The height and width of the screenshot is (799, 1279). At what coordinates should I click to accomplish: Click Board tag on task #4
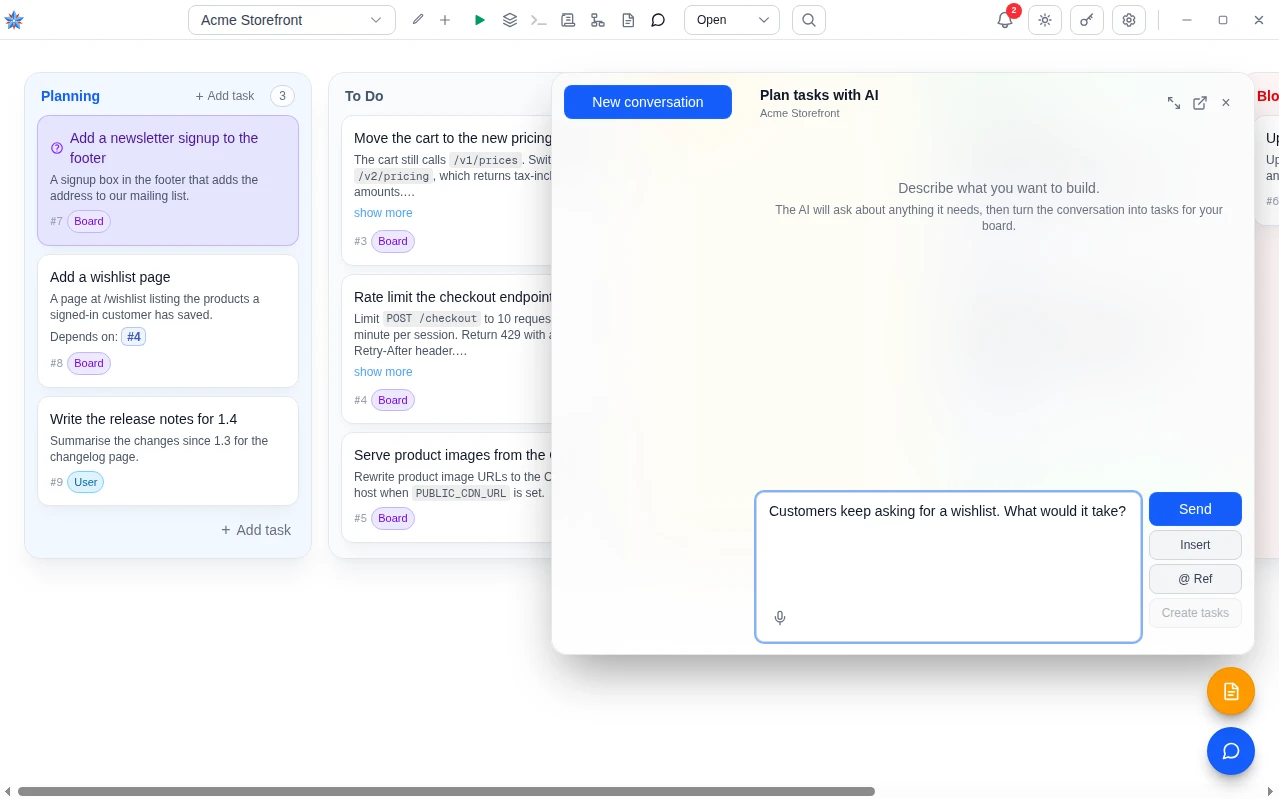(393, 400)
